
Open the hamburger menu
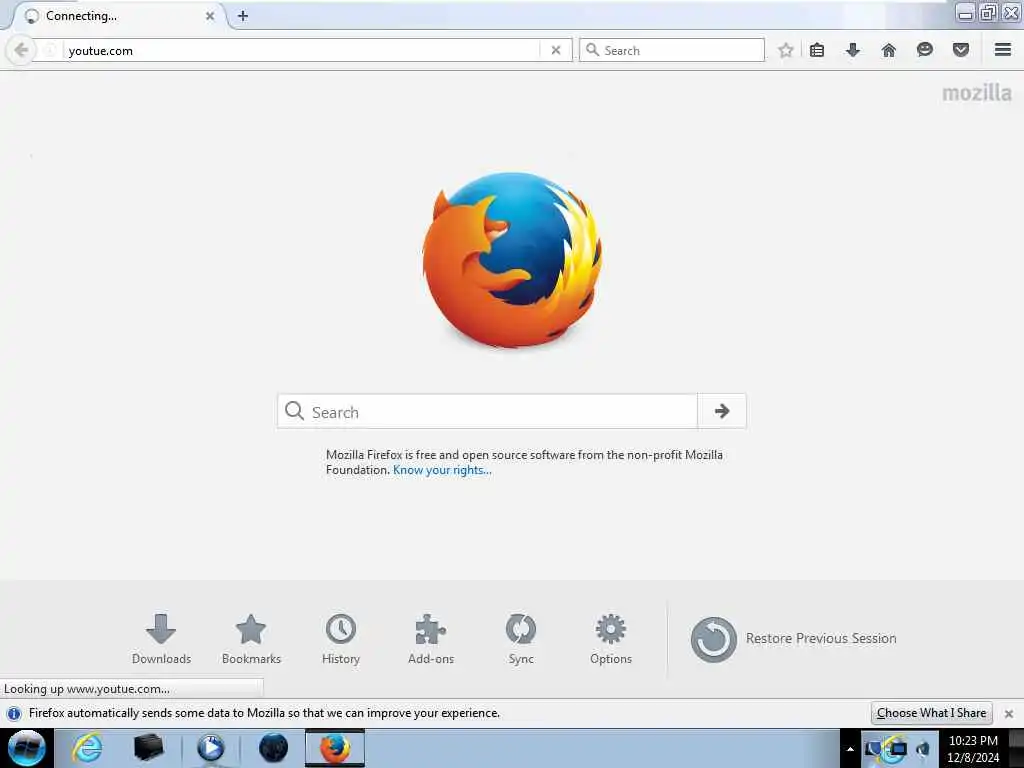tap(1003, 50)
